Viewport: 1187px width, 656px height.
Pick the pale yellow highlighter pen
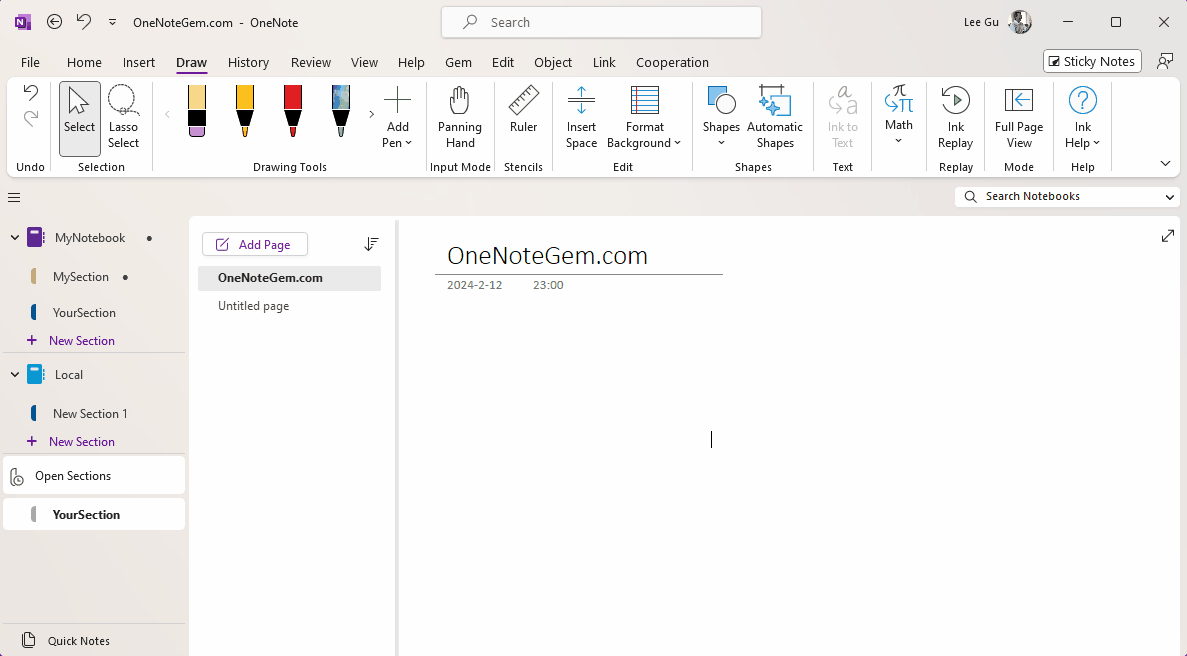(x=197, y=111)
